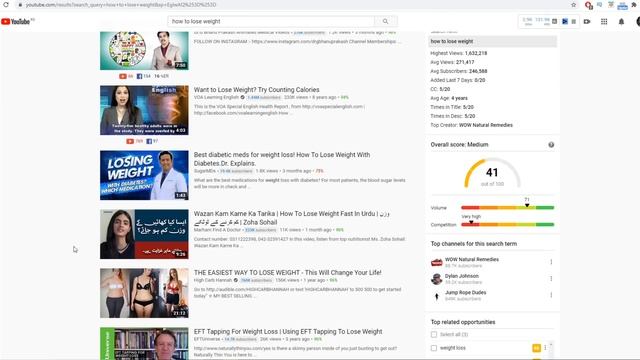Screen dimensions: 640x360
Task: Click WOW Natural Remedies channel avatar
Action: click(x=436, y=262)
